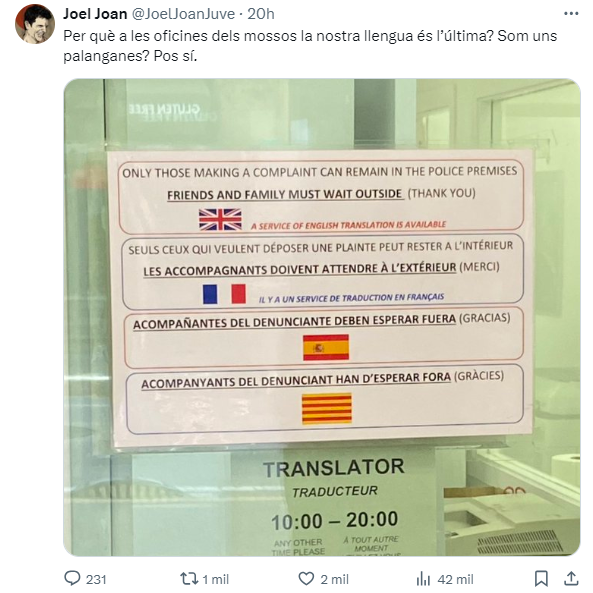Click the repost icon showing 1 mil
593x593 pixels.
[188, 578]
